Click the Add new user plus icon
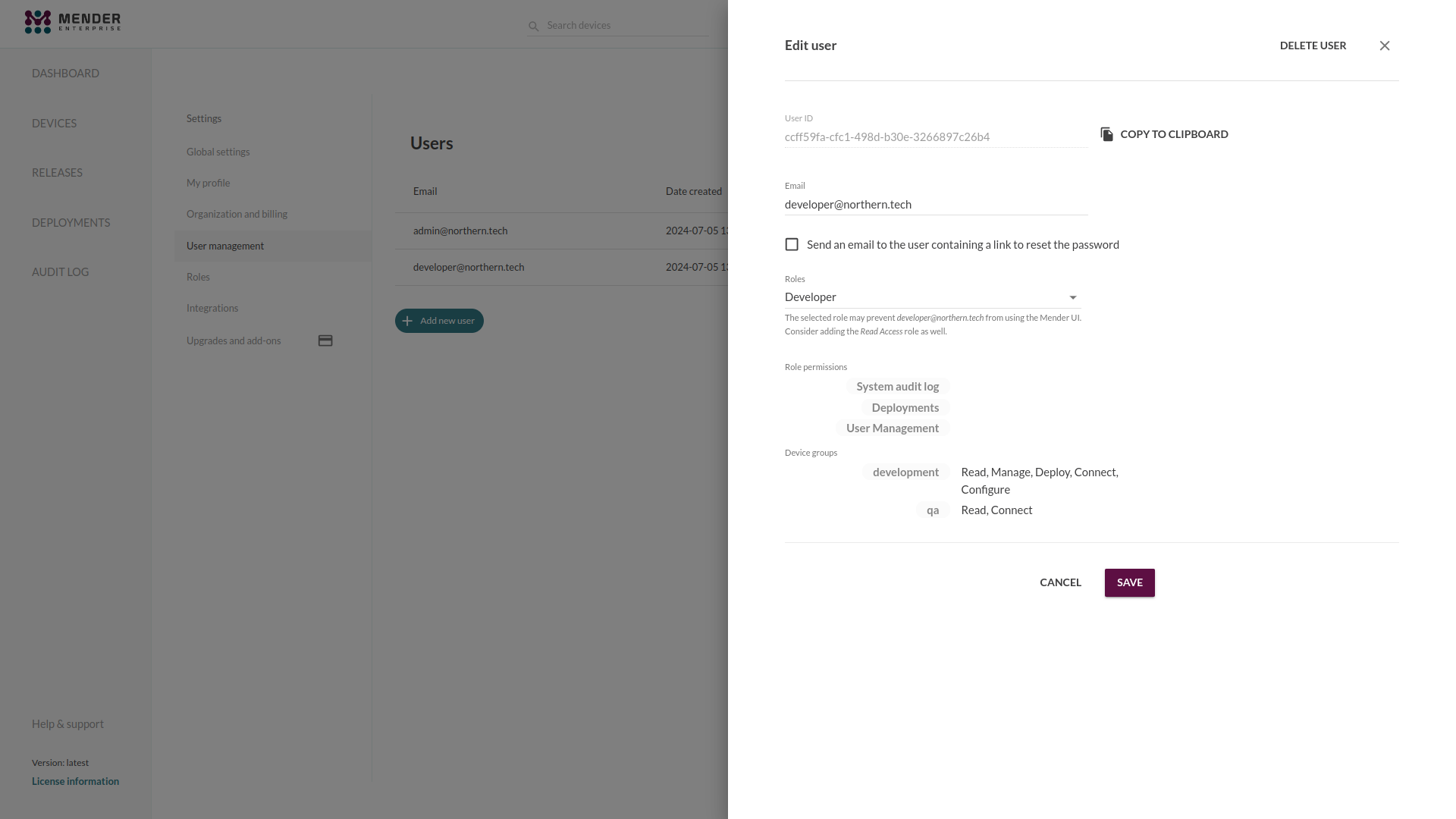This screenshot has width=1456, height=819. tap(407, 320)
